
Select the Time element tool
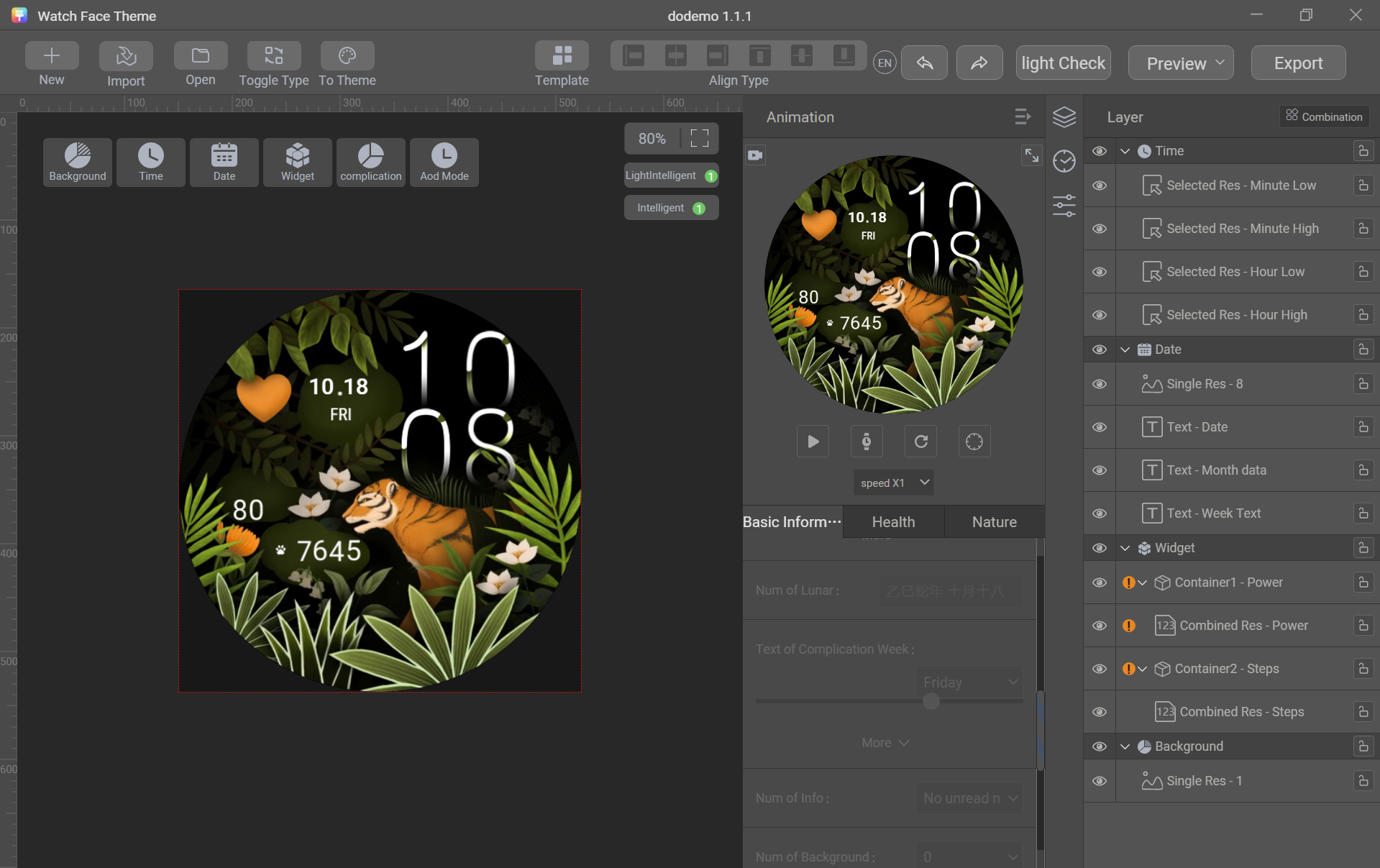click(x=150, y=162)
